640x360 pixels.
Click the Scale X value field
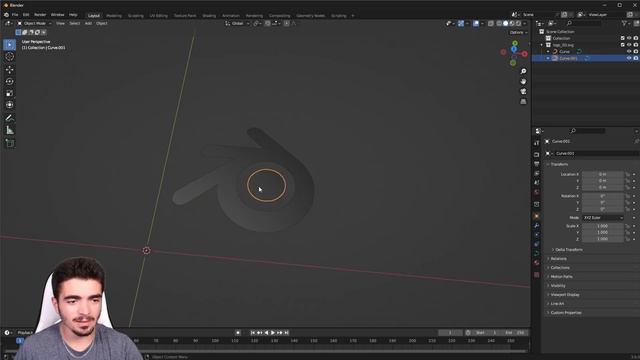click(x=603, y=226)
